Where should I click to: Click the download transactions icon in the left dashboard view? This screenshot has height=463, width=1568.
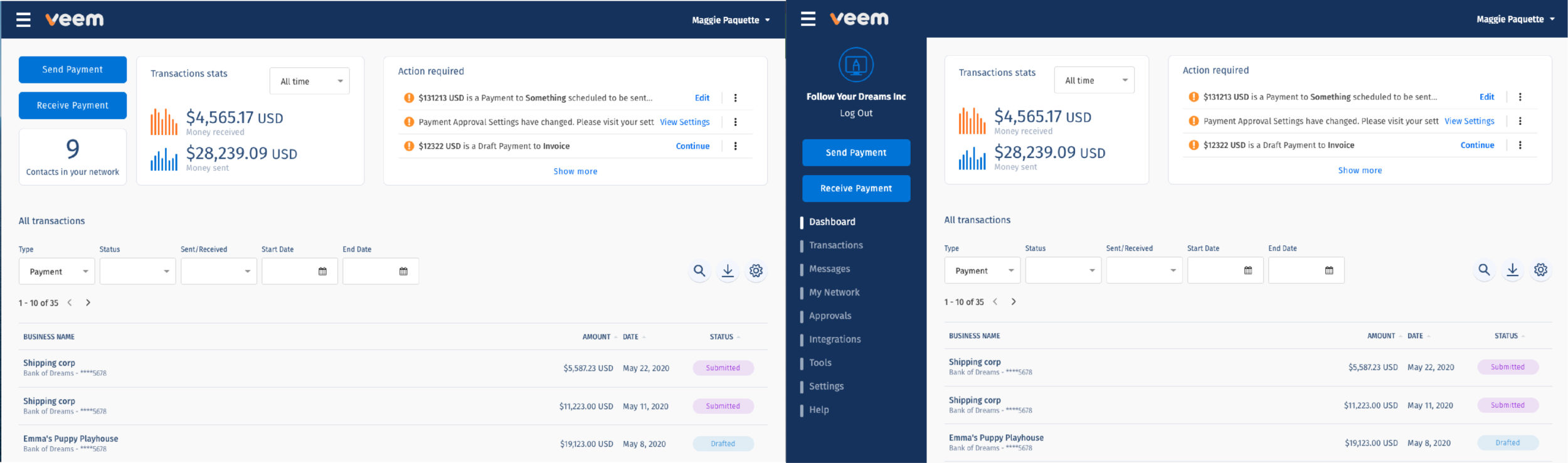click(x=728, y=271)
